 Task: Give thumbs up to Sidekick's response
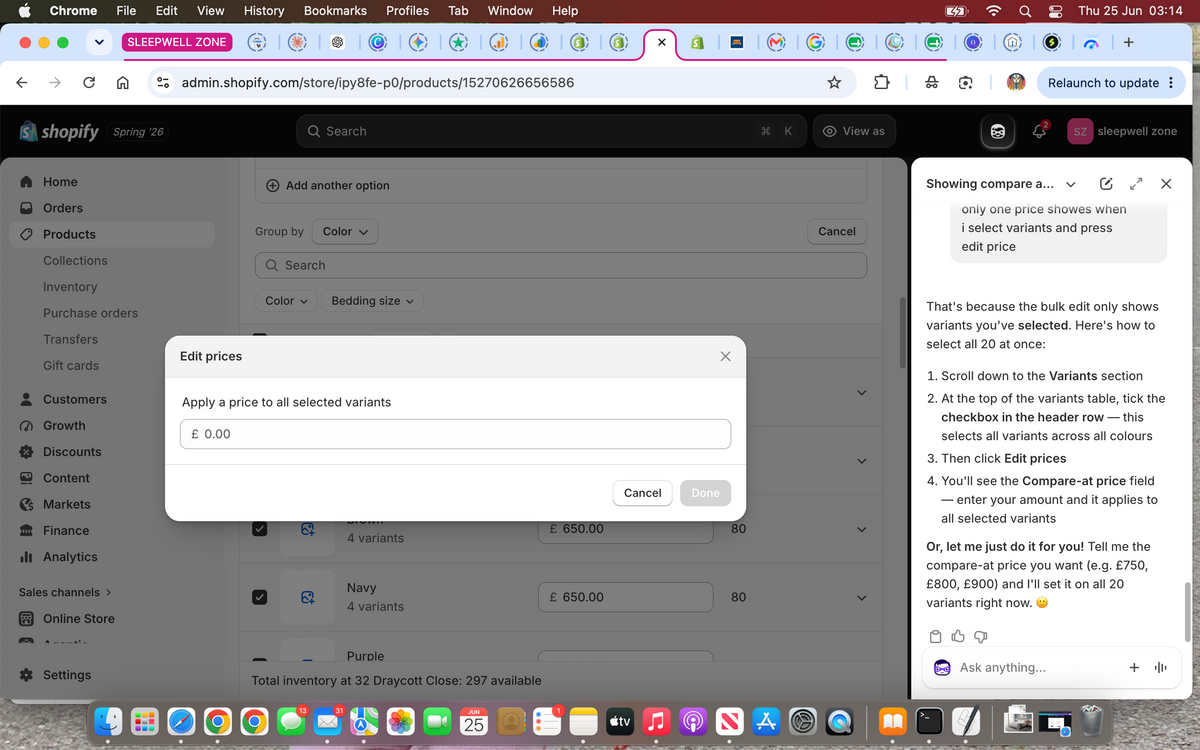click(x=958, y=636)
